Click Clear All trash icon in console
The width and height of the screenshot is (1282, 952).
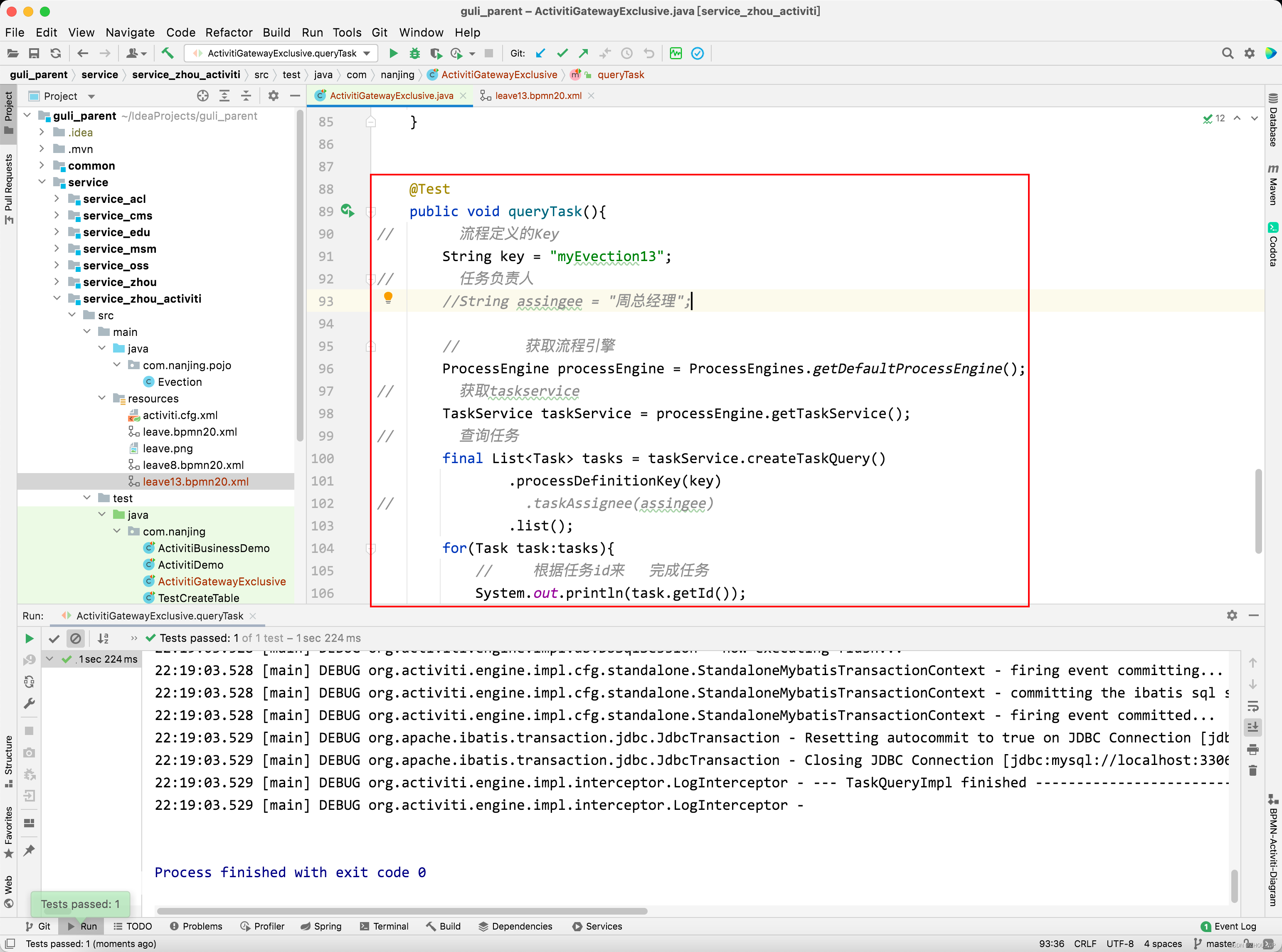coord(1252,770)
